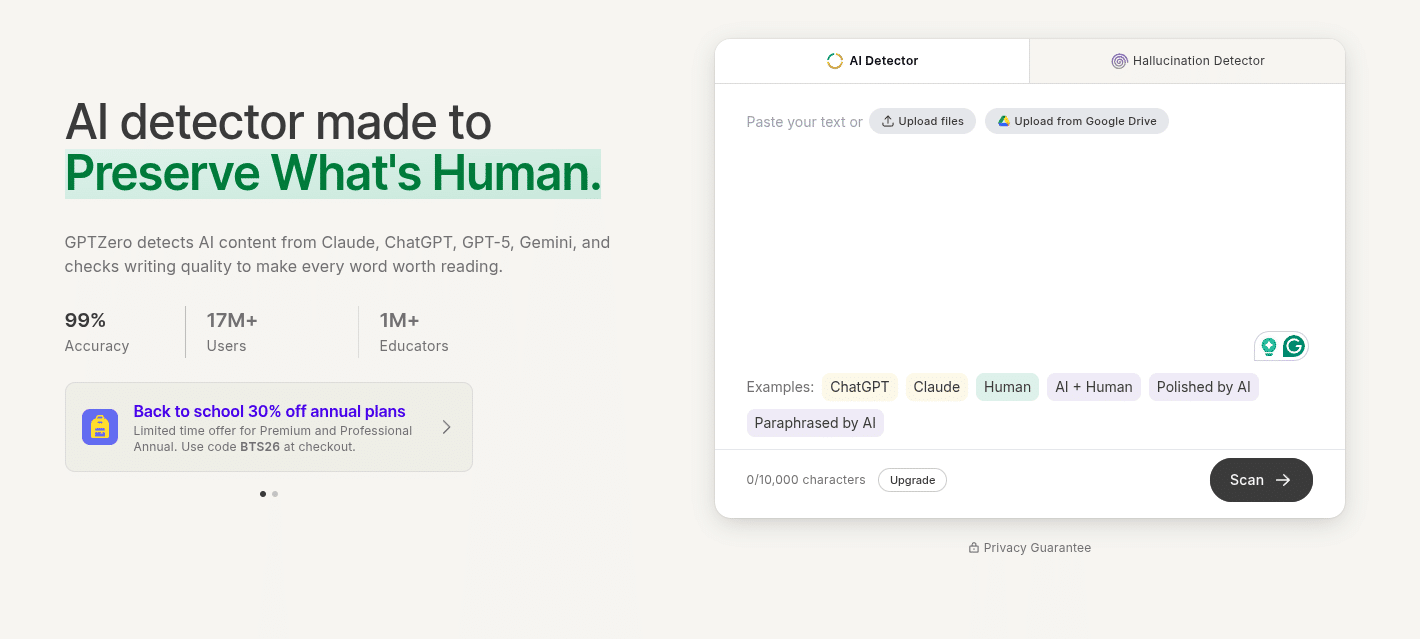Select the first carousel slide dot
1420x639 pixels.
(263, 494)
